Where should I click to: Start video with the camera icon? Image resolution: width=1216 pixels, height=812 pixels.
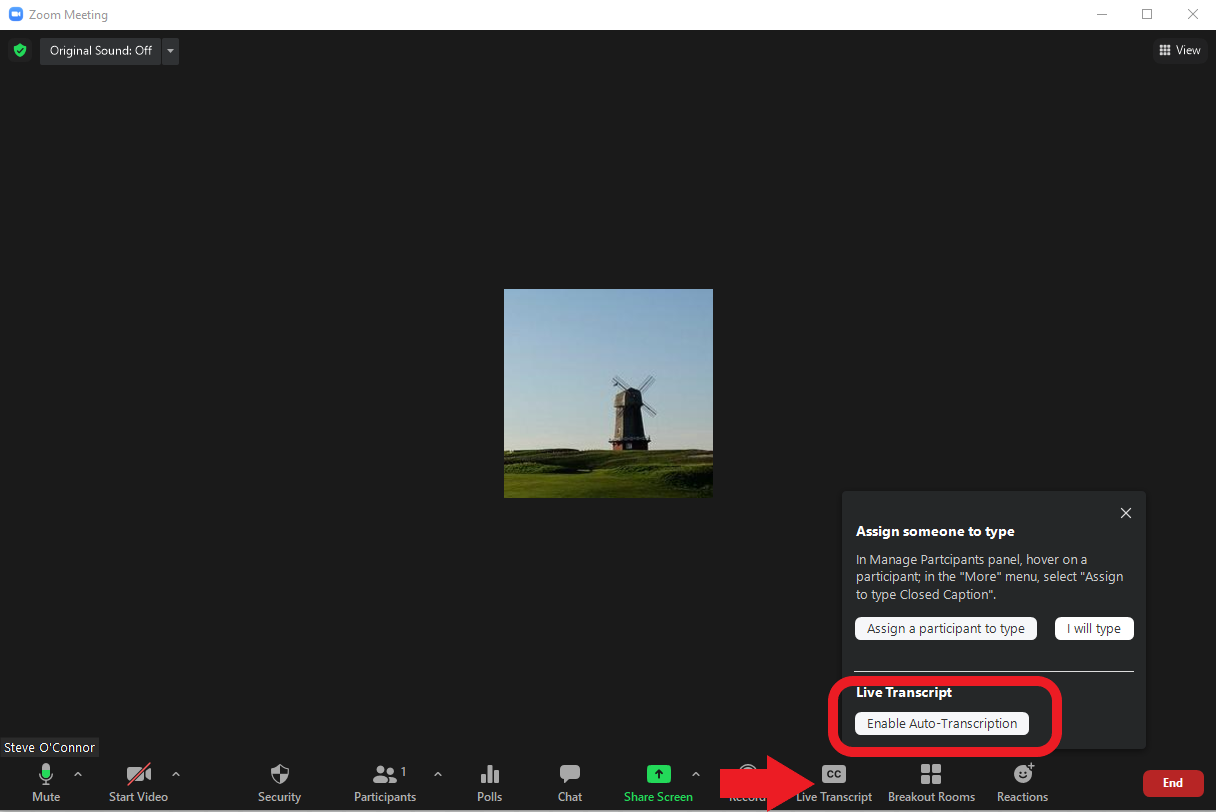[x=138, y=776]
